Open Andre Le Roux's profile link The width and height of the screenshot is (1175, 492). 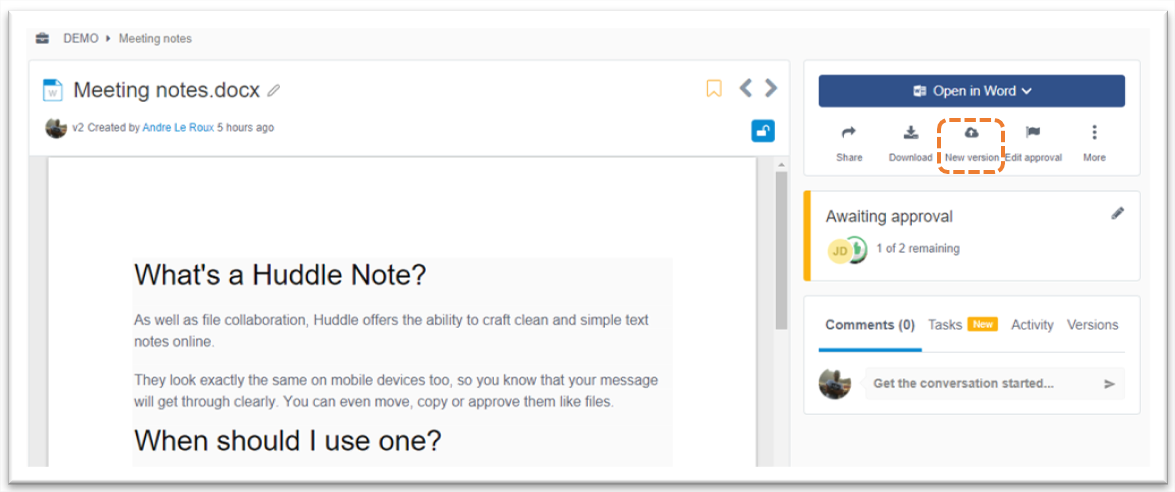178,128
